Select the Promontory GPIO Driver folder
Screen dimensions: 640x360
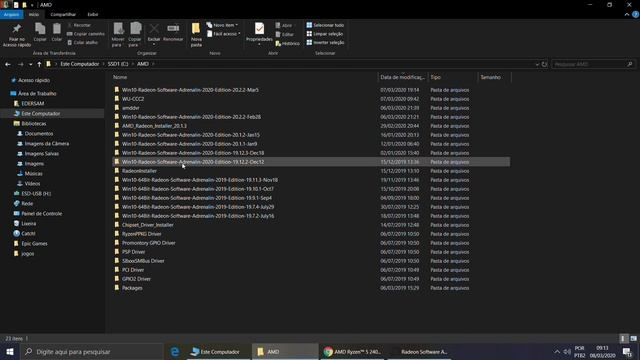[x=149, y=243]
